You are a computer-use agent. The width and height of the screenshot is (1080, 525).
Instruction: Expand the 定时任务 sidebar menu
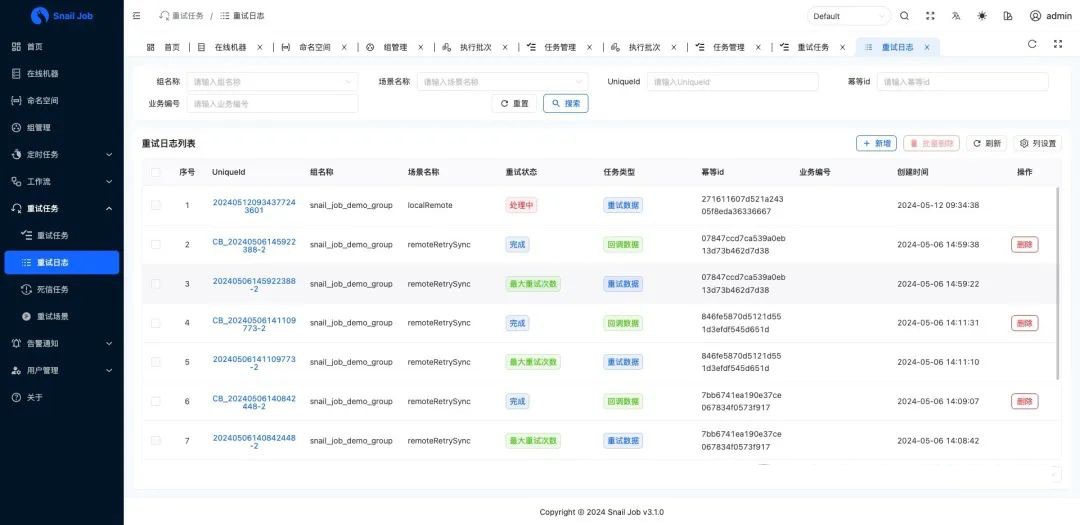(x=61, y=154)
